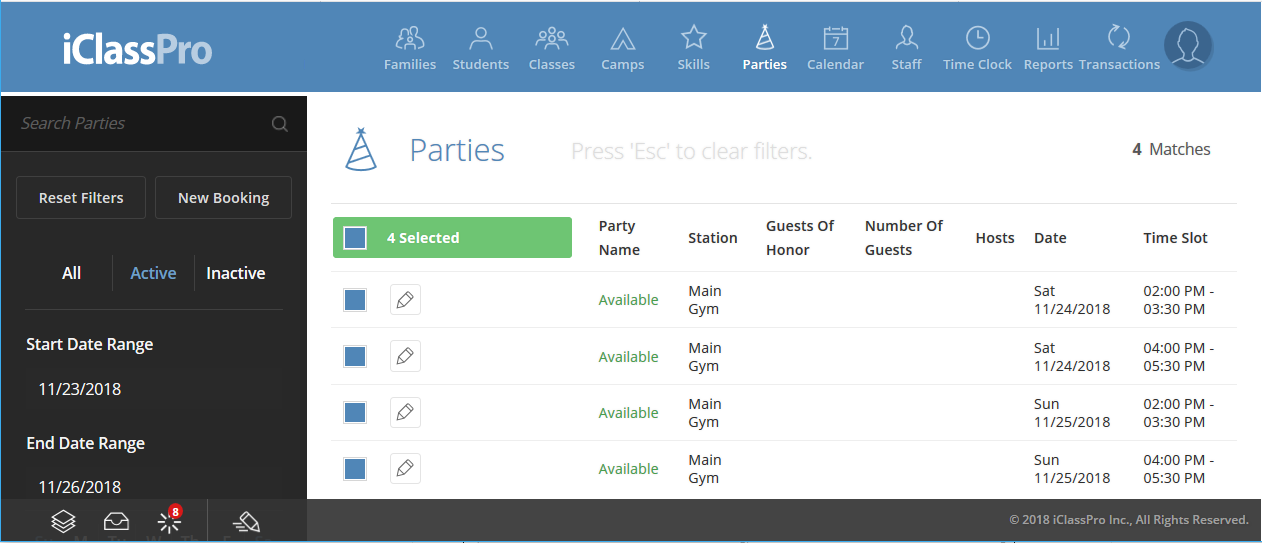Sort by Number Of Guests column header

[904, 238]
